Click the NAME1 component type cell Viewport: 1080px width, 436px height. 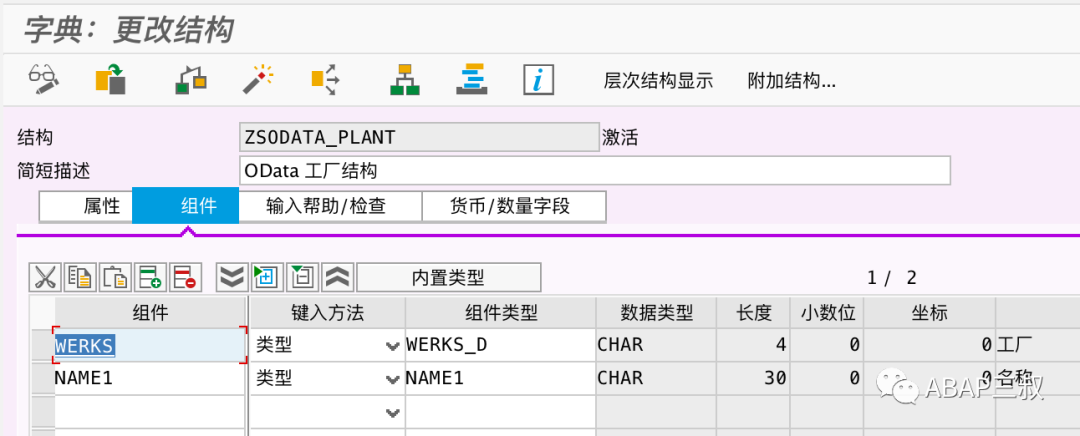click(x=500, y=378)
